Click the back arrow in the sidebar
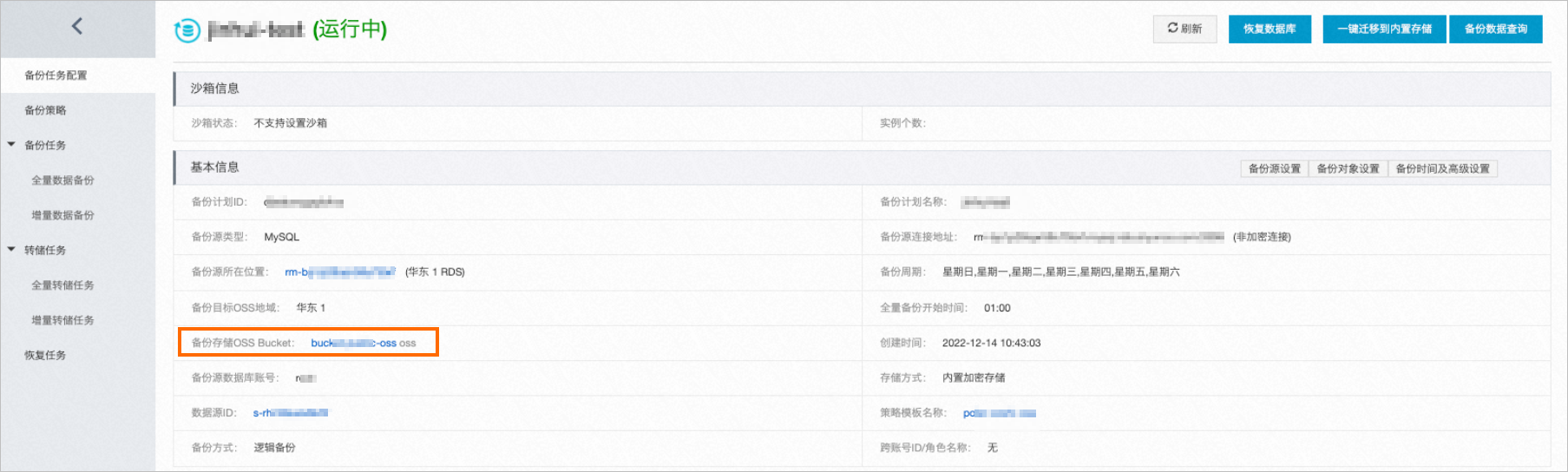1568x472 pixels. point(77,26)
